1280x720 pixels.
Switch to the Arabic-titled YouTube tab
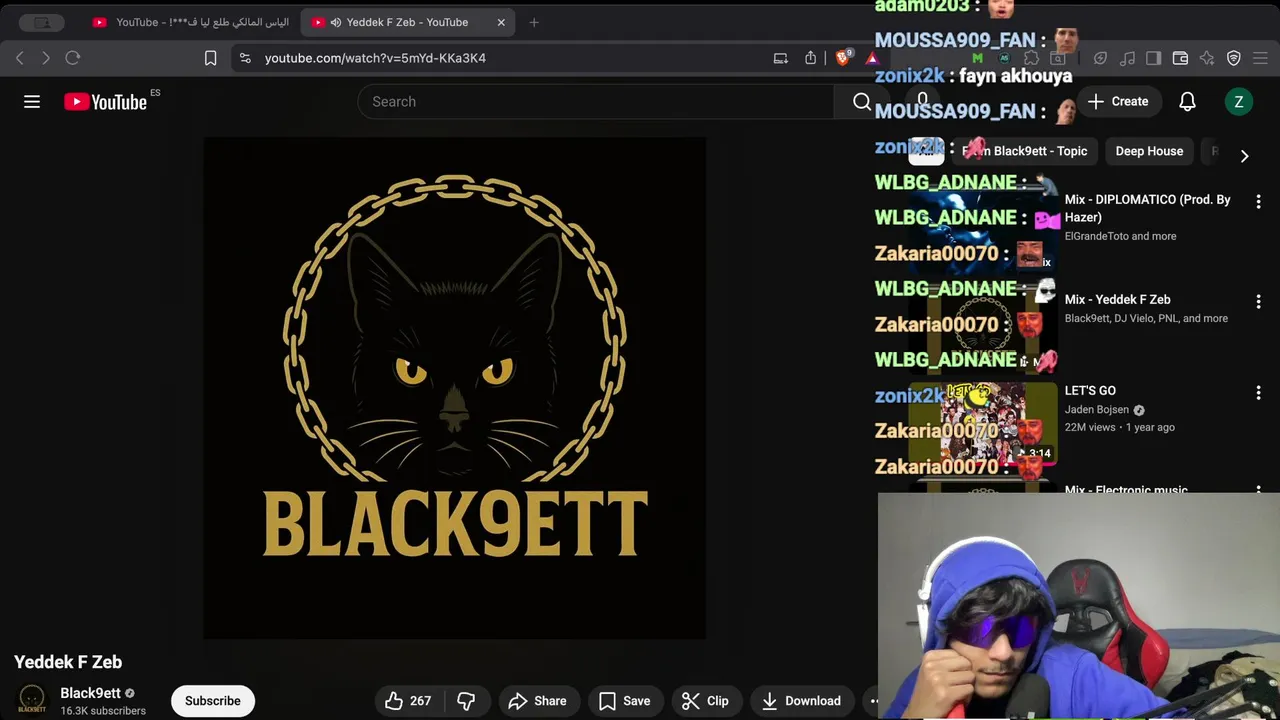(x=190, y=22)
